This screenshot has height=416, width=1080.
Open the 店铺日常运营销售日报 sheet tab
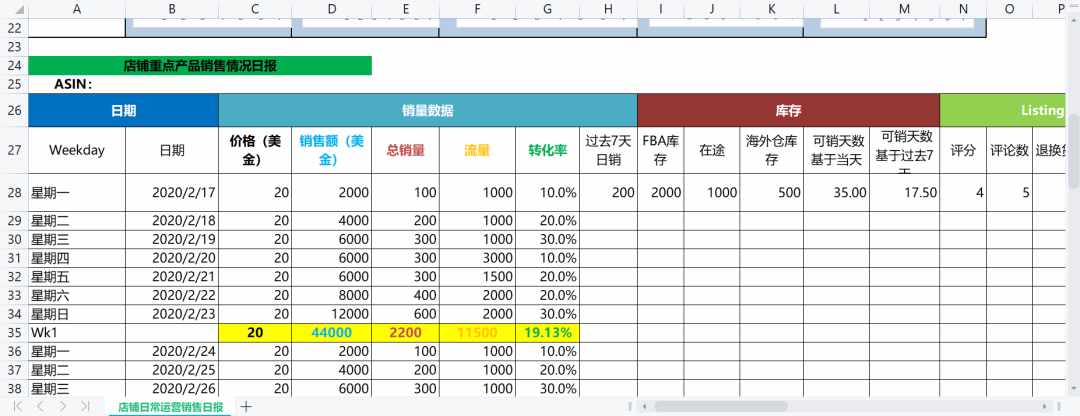tap(171, 406)
